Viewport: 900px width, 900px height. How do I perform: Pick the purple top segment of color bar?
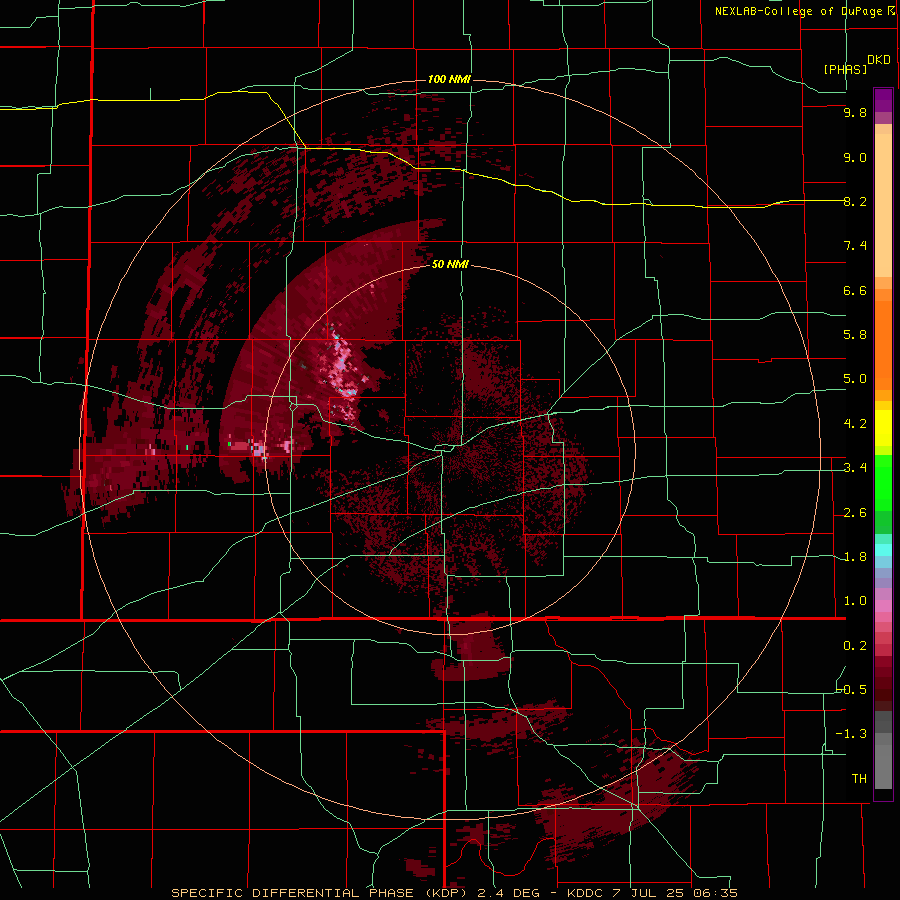coord(883,100)
